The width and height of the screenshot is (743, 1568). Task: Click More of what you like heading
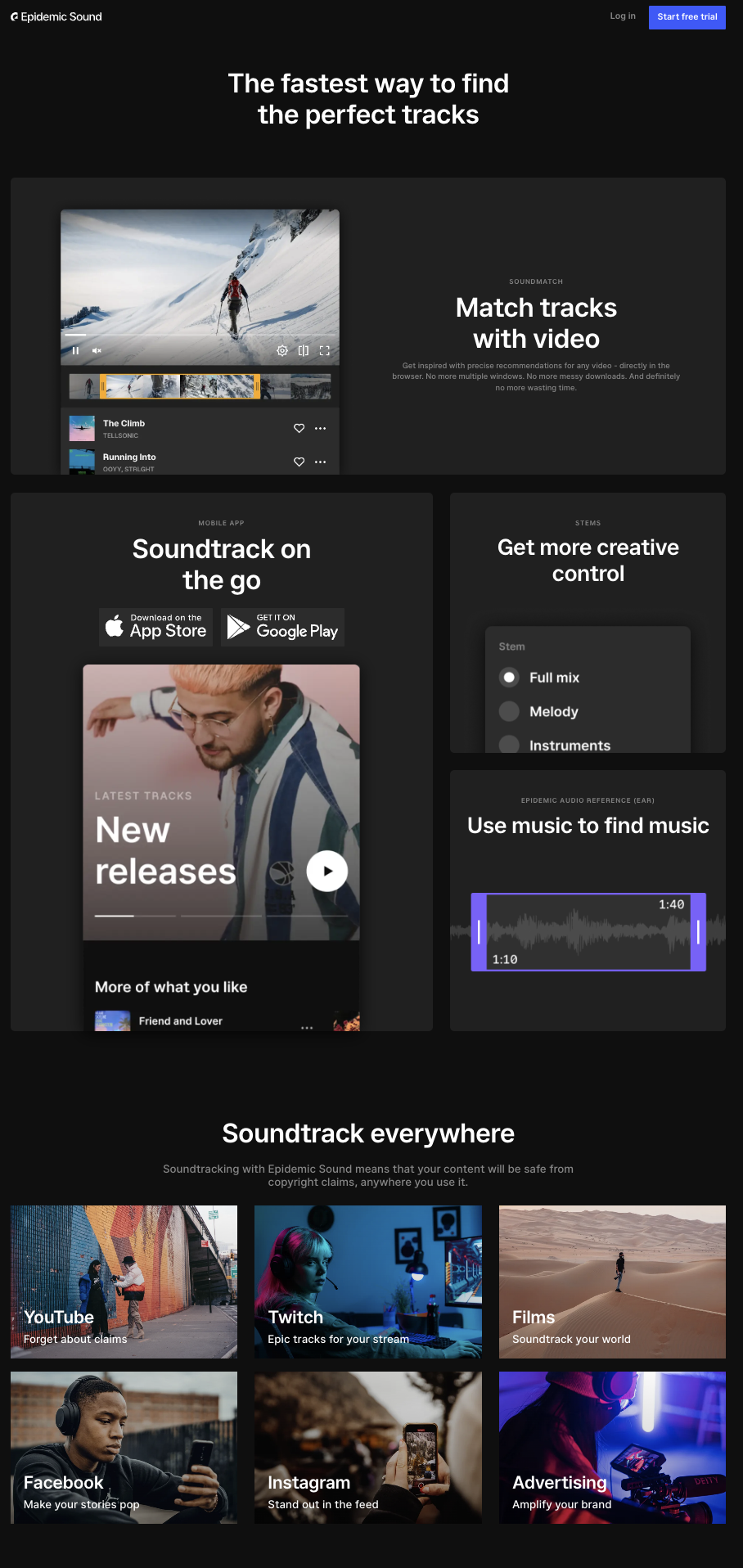pos(171,987)
